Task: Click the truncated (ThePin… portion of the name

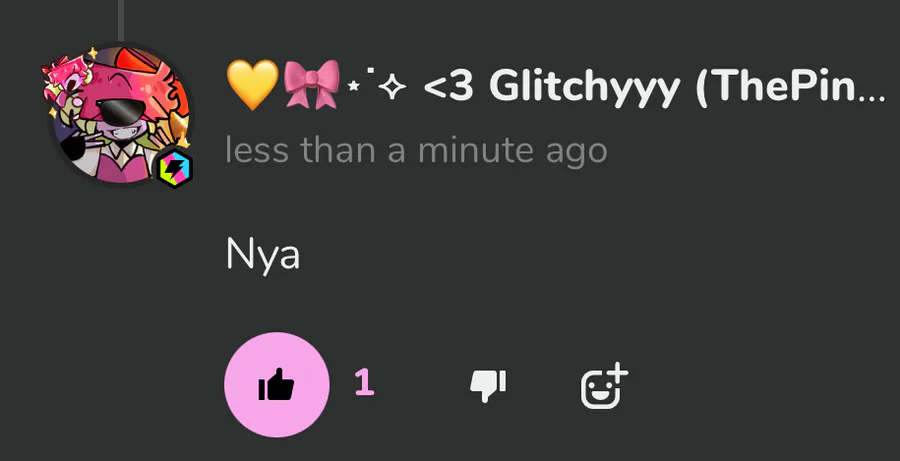Action: (x=790, y=87)
